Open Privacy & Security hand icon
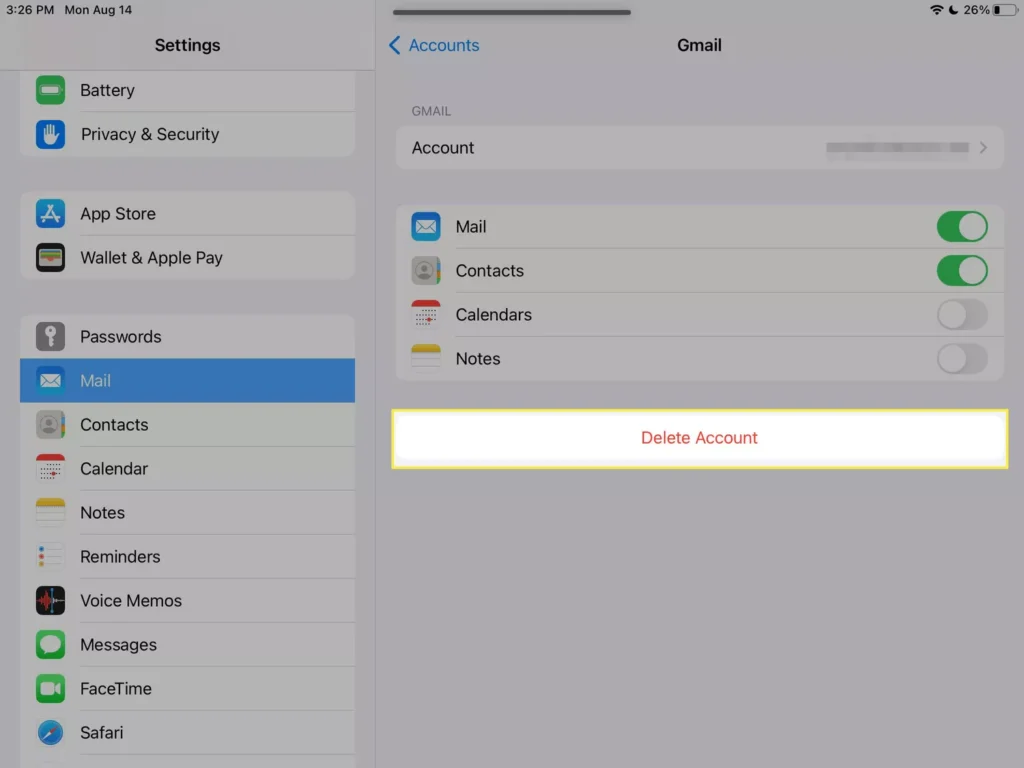 [x=50, y=134]
